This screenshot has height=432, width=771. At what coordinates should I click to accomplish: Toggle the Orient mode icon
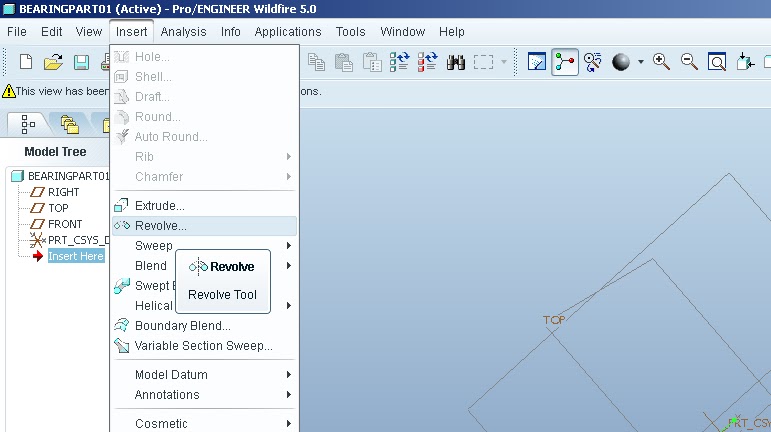[593, 62]
